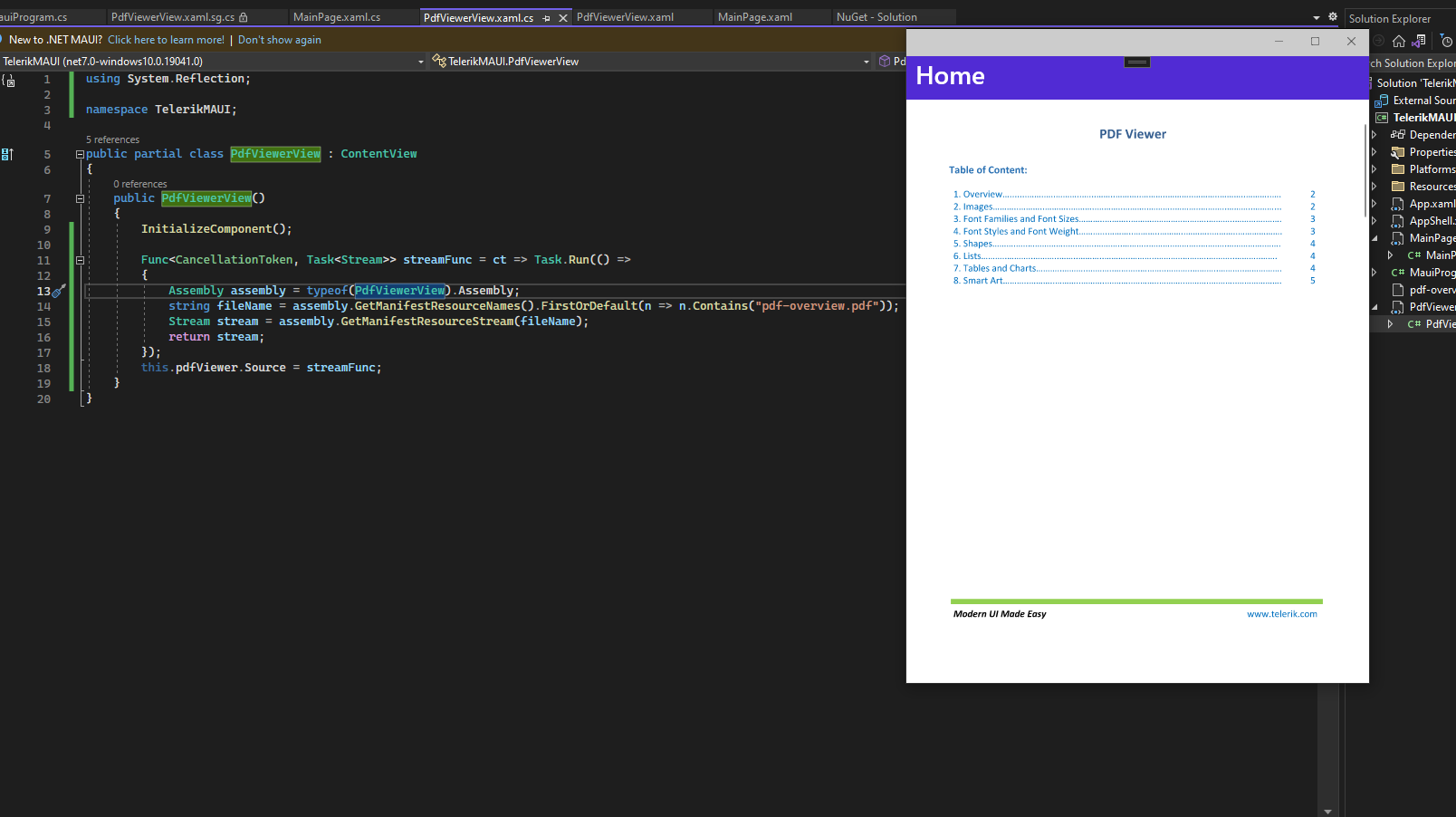The height and width of the screenshot is (817, 1456).
Task: Click the PDF viewer vertical scrollbar thumb
Action: [1365, 170]
